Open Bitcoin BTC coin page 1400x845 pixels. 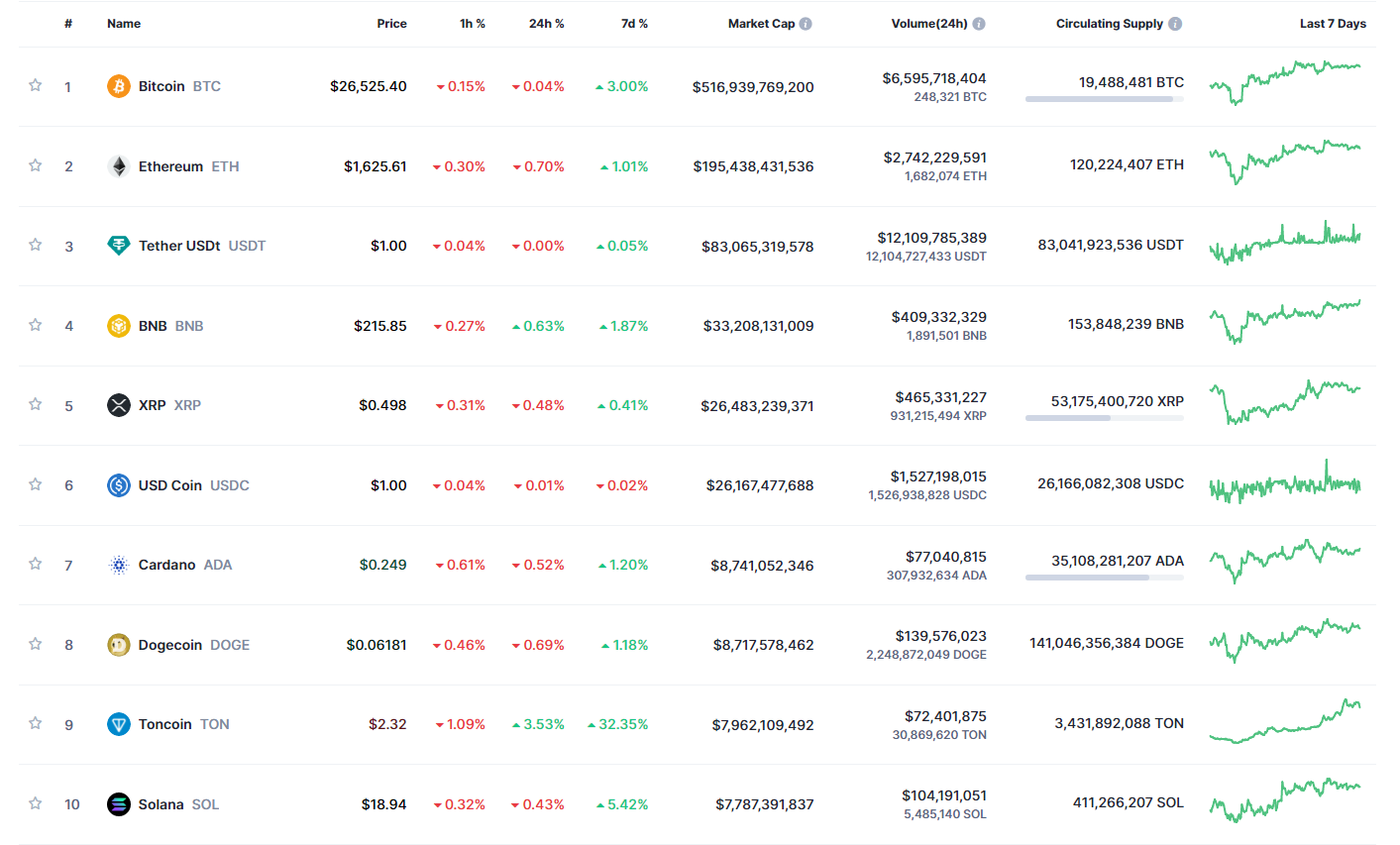[179, 86]
